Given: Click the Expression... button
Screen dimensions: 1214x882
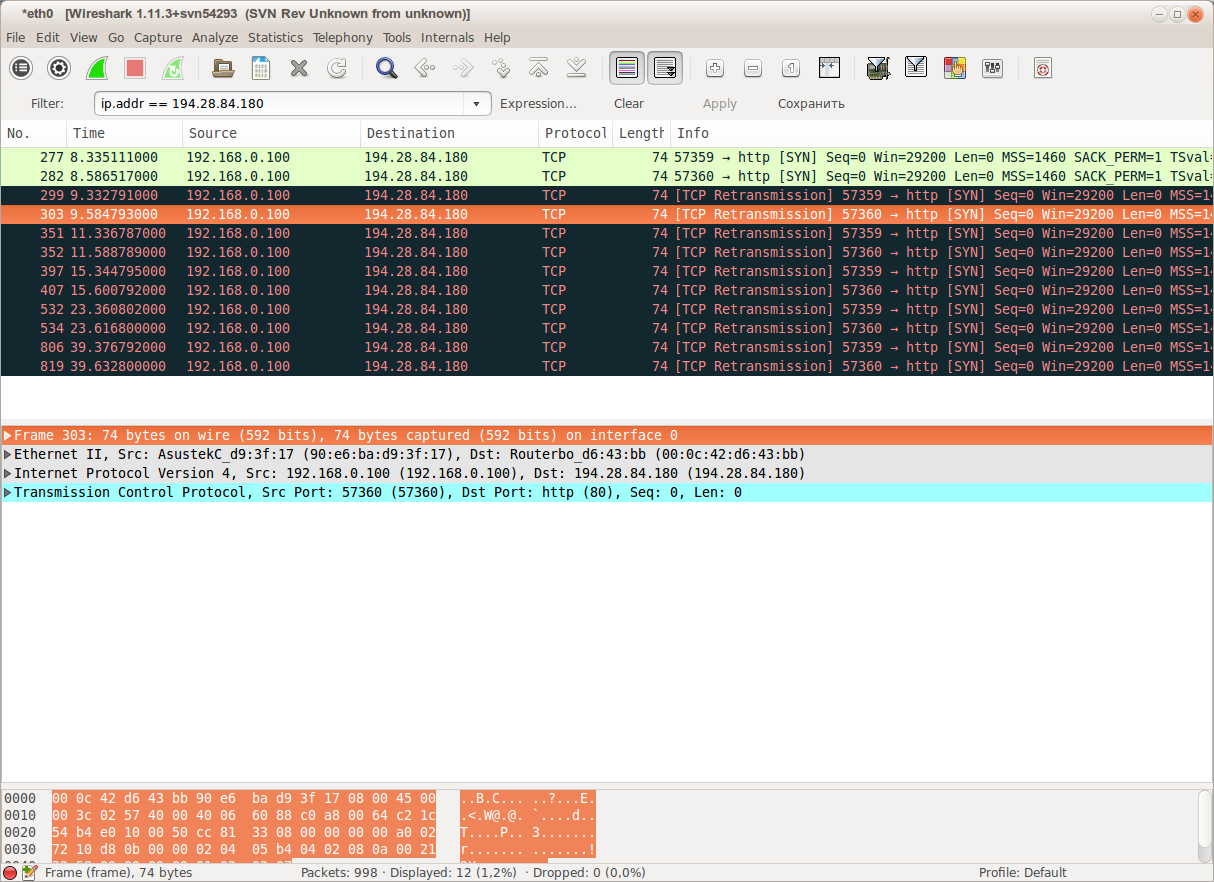Looking at the screenshot, I should 538,103.
